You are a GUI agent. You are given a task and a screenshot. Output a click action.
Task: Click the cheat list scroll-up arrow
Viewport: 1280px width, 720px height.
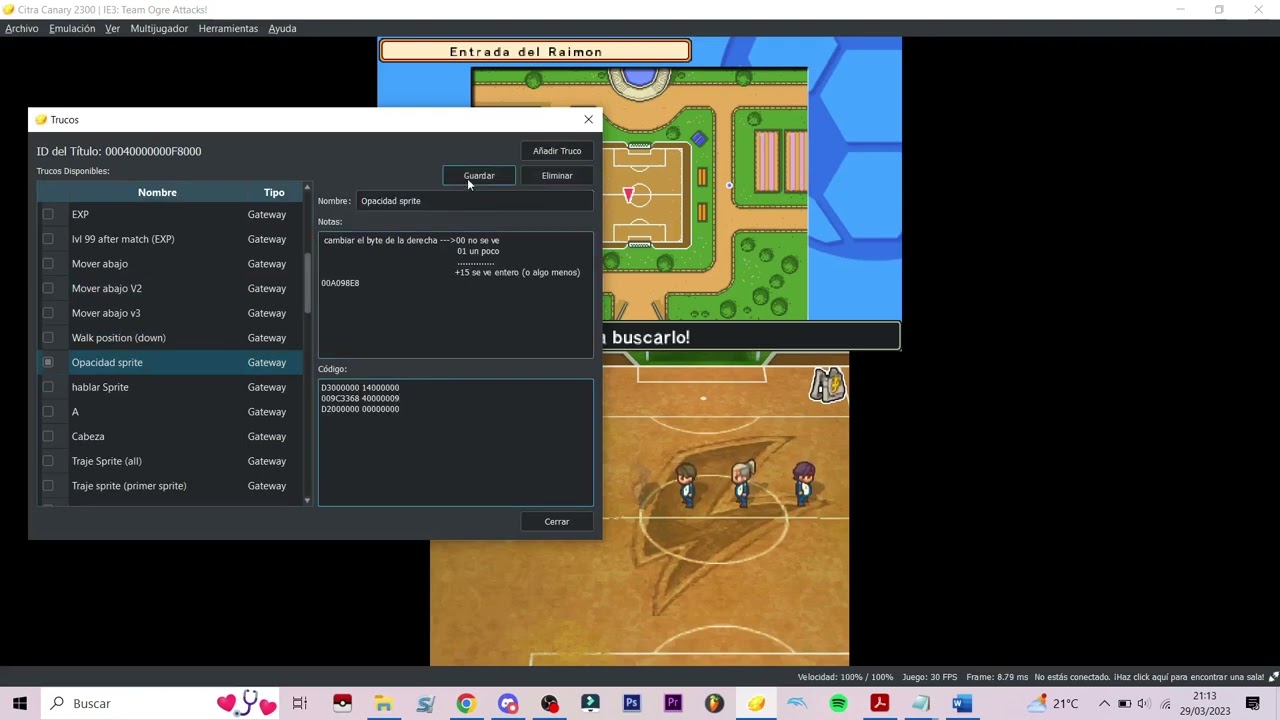click(307, 187)
